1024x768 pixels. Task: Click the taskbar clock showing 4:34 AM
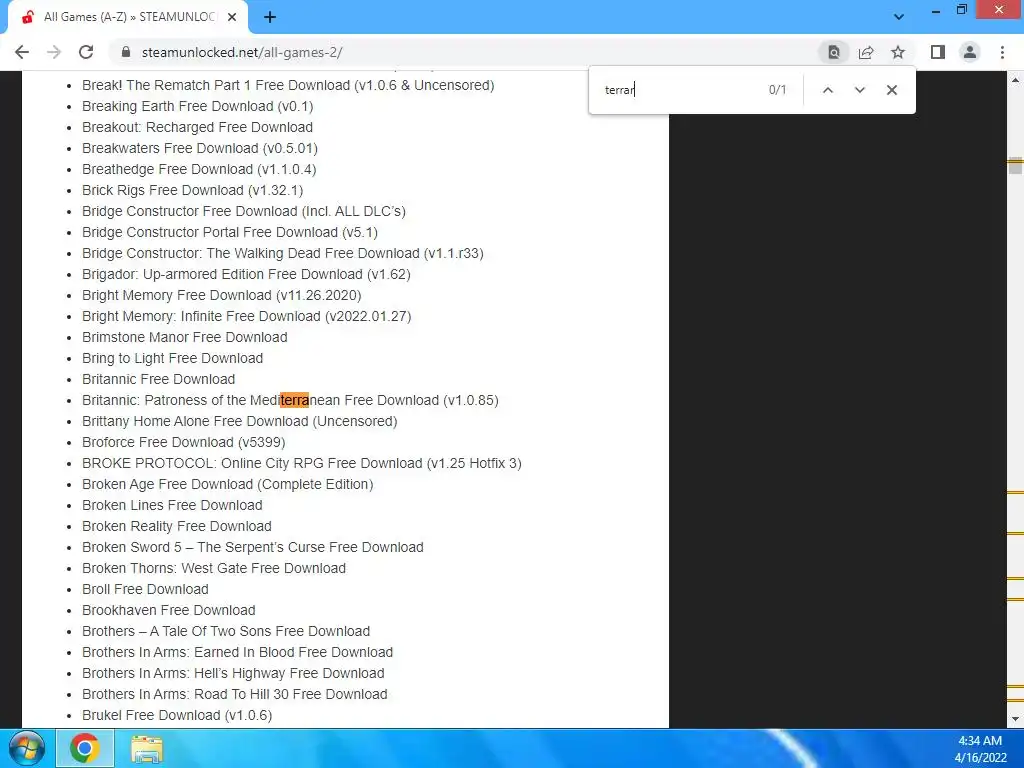[x=980, y=741]
